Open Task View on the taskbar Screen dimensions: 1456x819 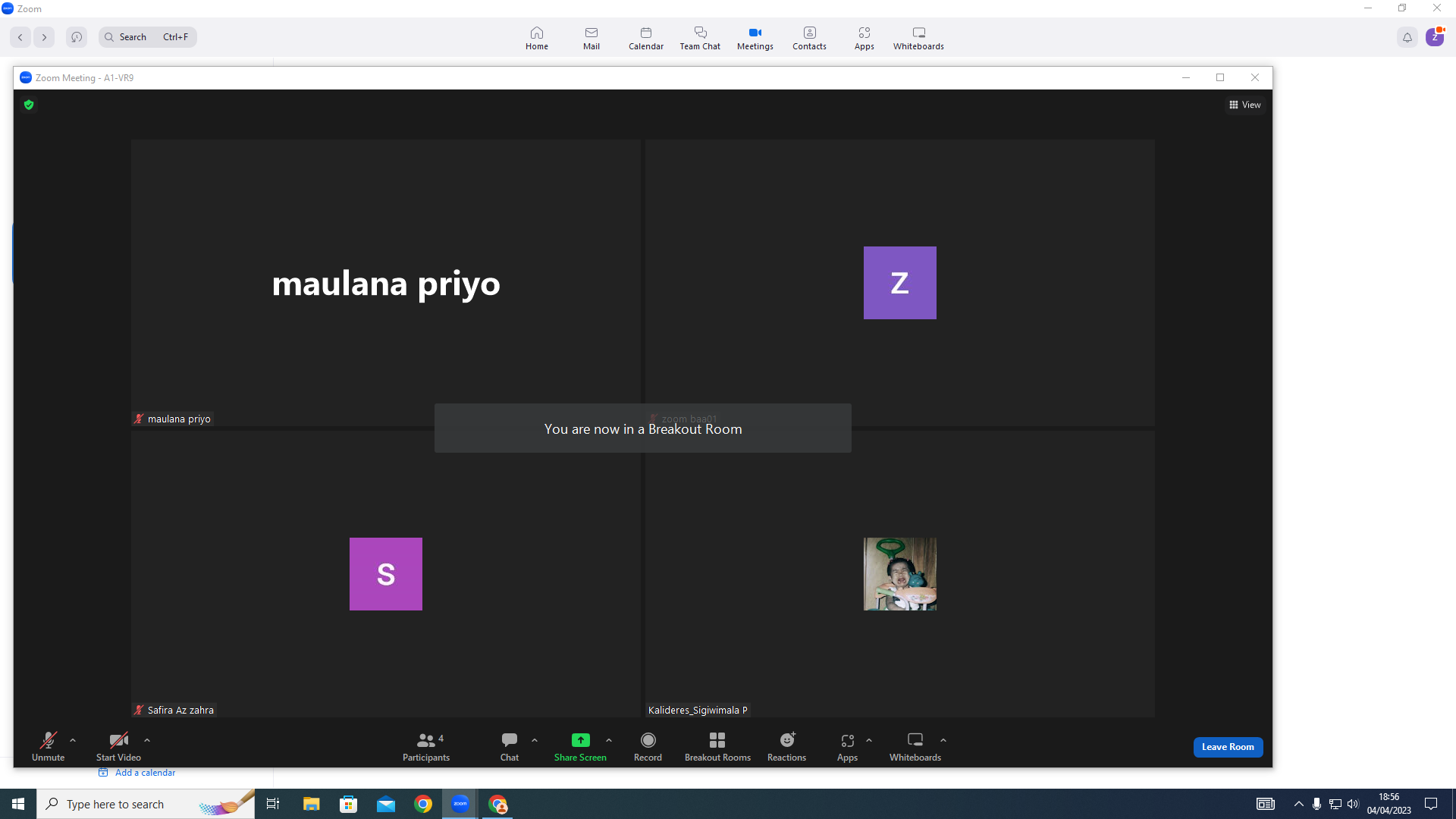pos(273,804)
